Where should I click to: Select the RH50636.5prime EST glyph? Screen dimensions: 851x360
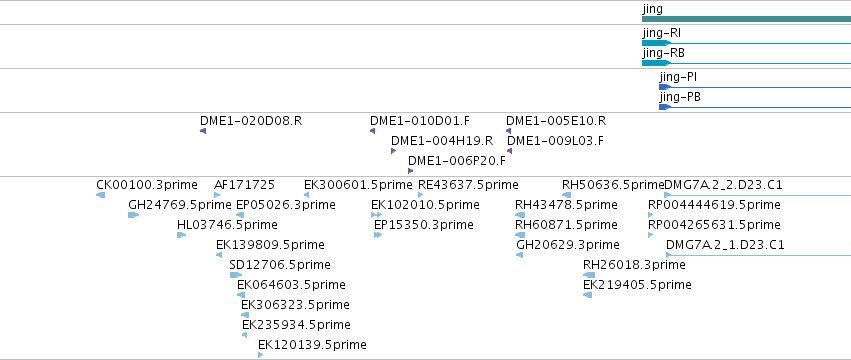(566, 195)
